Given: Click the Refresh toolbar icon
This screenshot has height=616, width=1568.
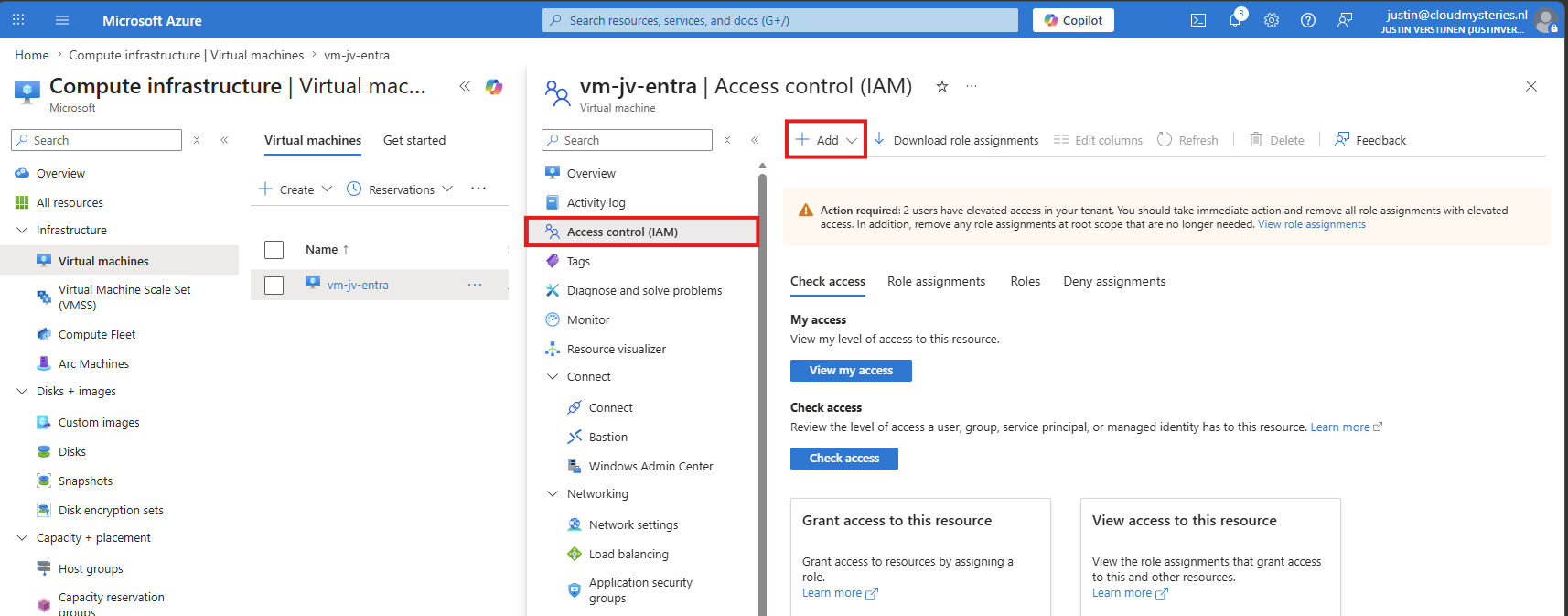Looking at the screenshot, I should pyautogui.click(x=1187, y=140).
